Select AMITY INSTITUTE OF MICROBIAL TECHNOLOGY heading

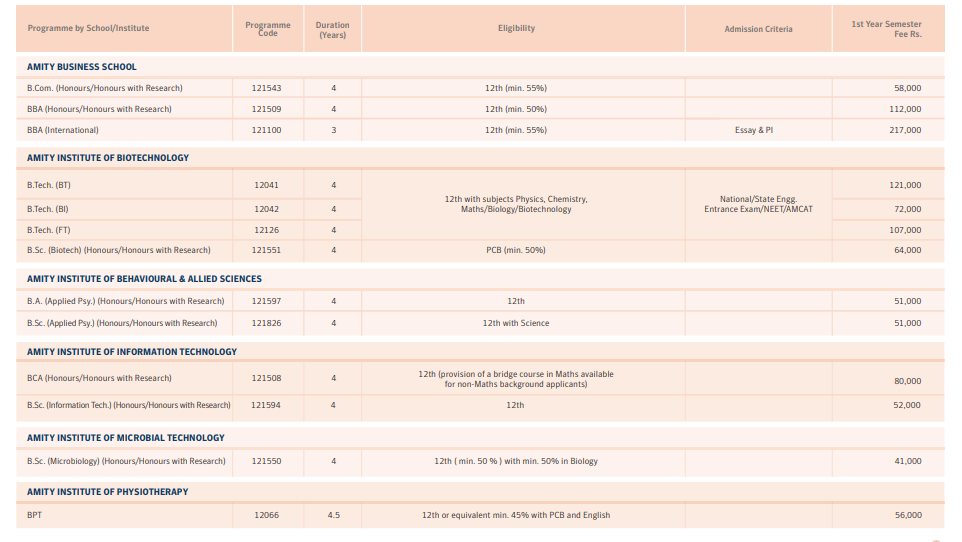point(126,438)
